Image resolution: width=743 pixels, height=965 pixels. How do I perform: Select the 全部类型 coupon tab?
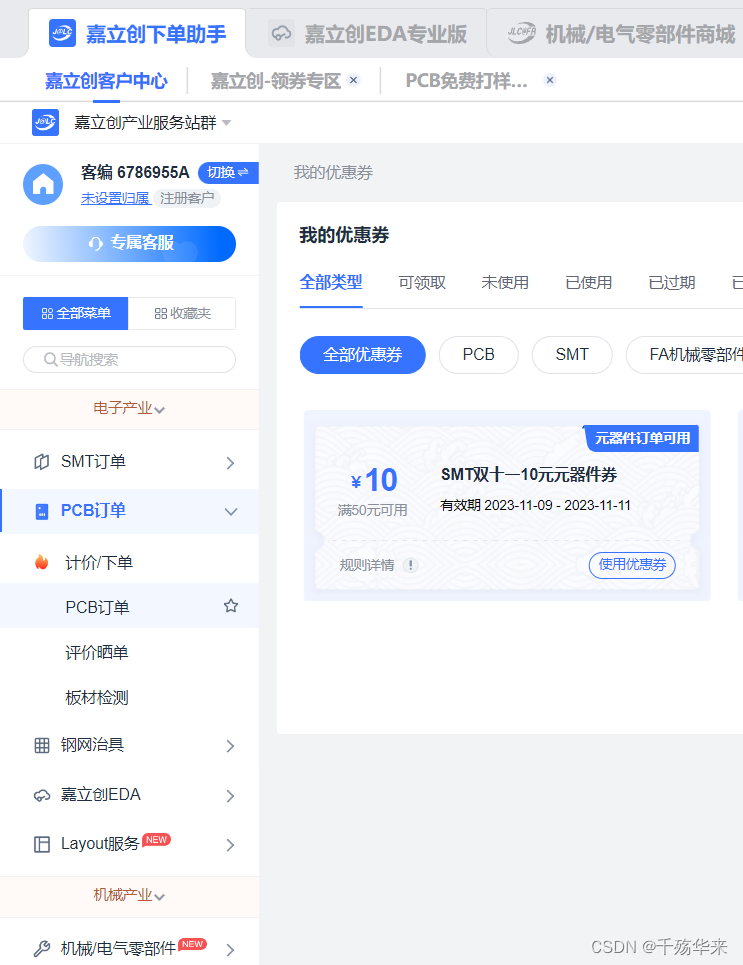pos(331,282)
